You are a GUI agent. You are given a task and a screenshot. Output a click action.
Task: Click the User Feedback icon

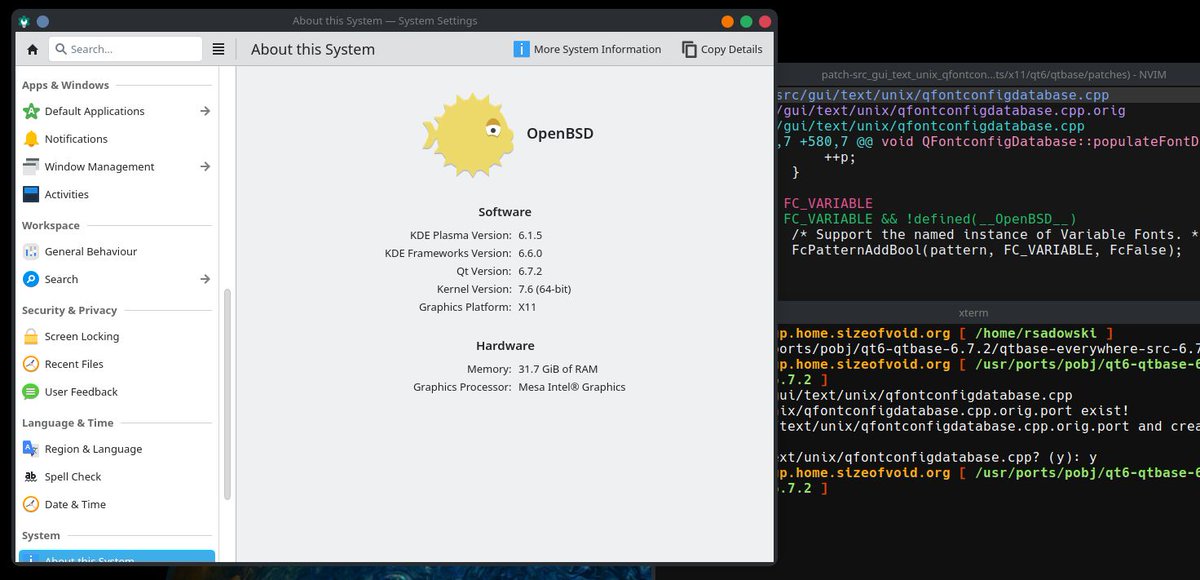(x=31, y=393)
